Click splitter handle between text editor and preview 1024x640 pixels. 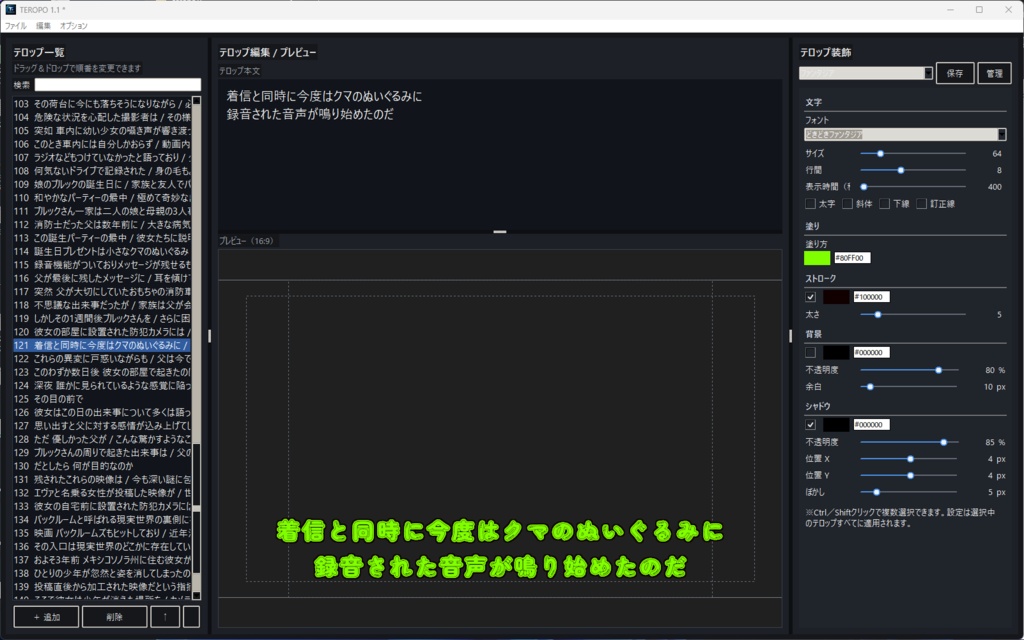500,232
